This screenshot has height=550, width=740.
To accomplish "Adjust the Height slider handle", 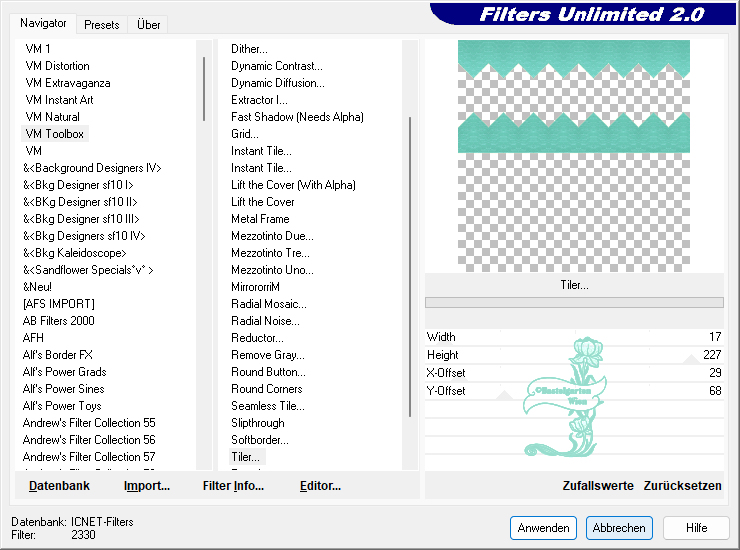I will pyautogui.click(x=691, y=360).
